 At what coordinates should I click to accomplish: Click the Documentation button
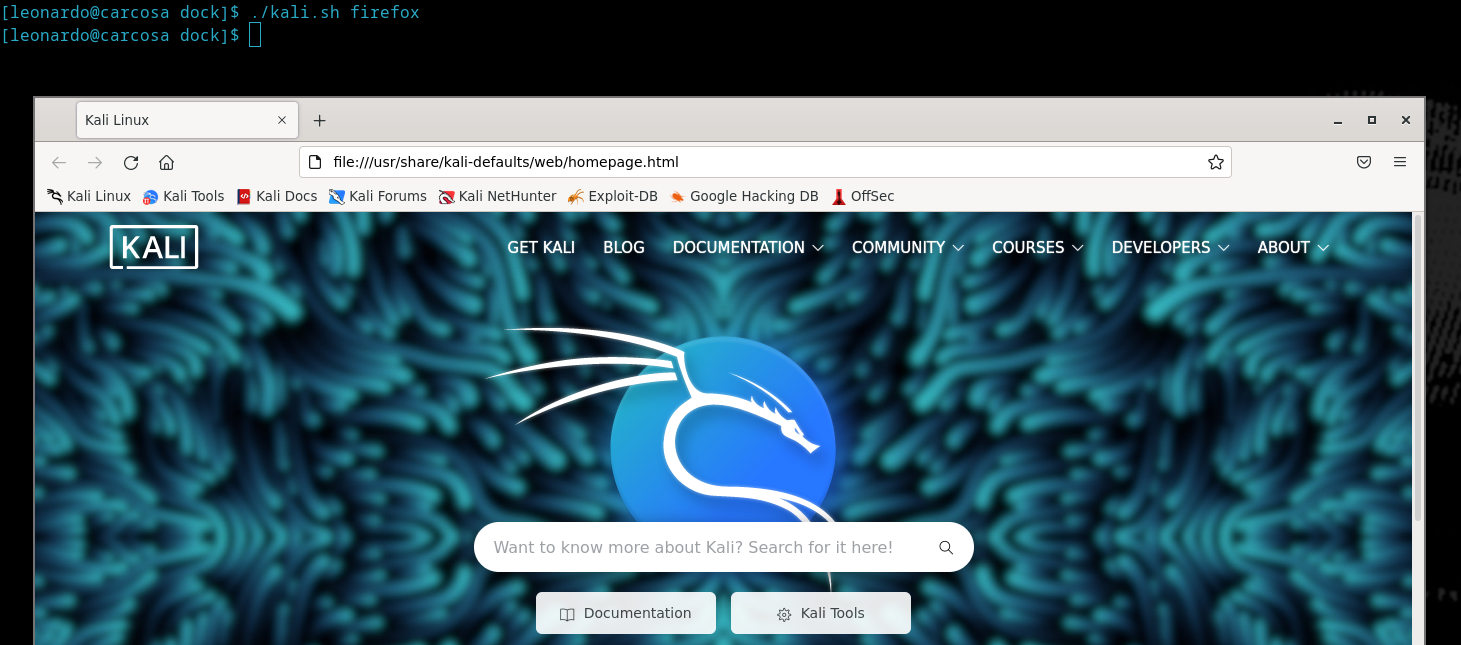pos(626,613)
